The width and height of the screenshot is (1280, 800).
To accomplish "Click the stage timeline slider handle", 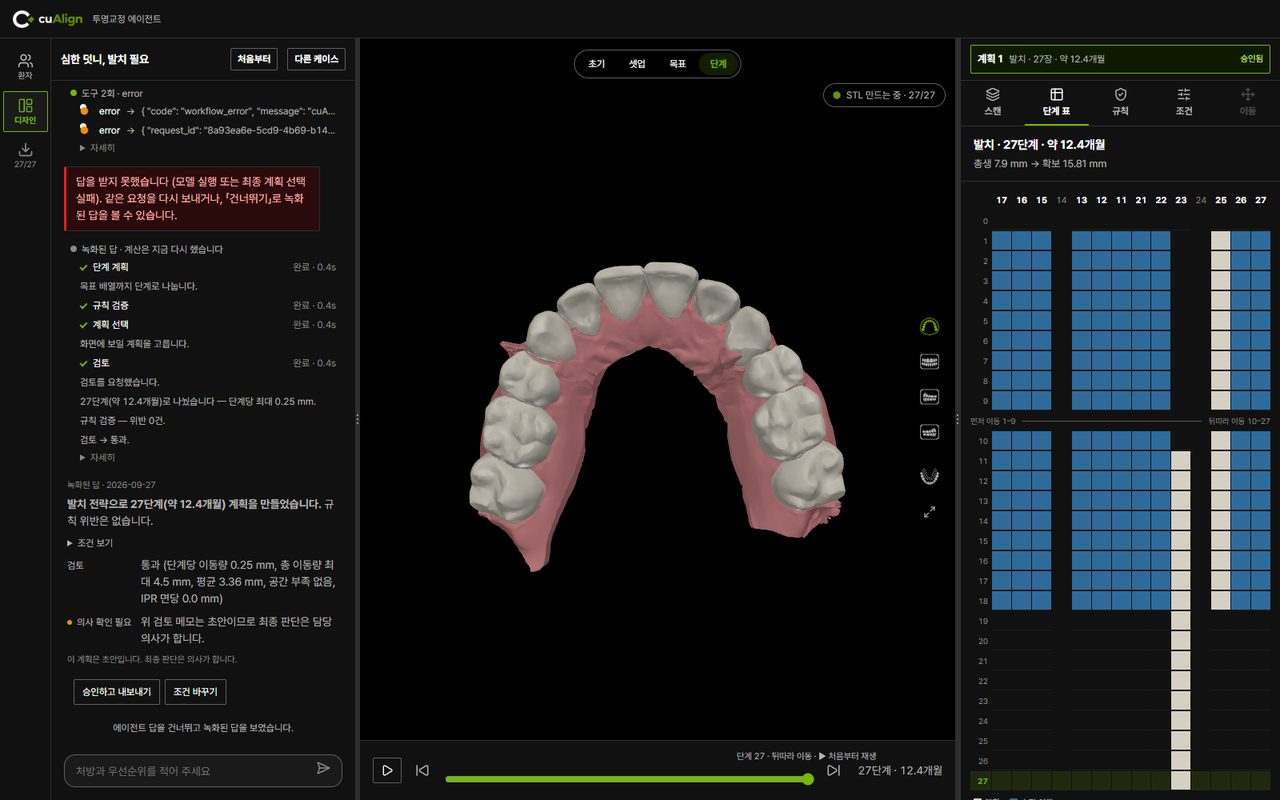I will [x=808, y=778].
